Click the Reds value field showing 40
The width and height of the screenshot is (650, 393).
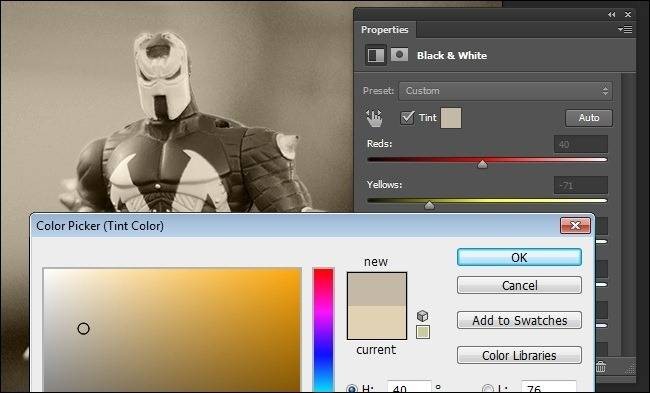click(x=581, y=144)
